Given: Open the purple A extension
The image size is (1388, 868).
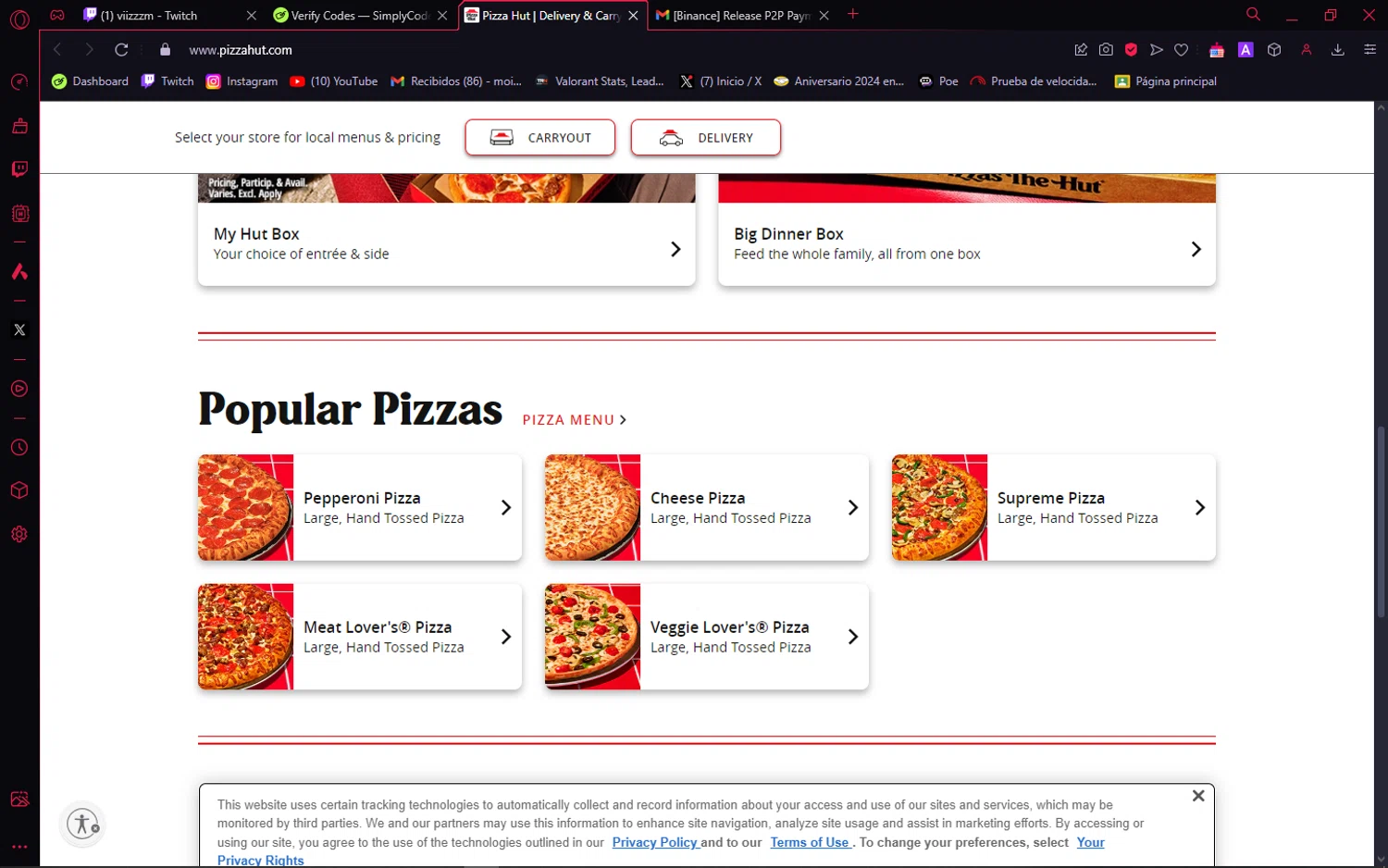Looking at the screenshot, I should (x=1245, y=50).
